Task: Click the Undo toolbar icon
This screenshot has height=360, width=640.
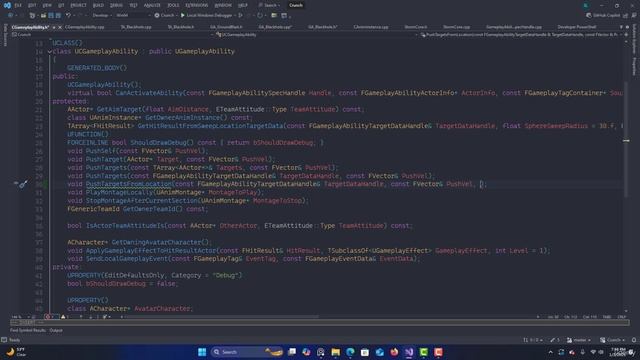Action: tap(69, 16)
